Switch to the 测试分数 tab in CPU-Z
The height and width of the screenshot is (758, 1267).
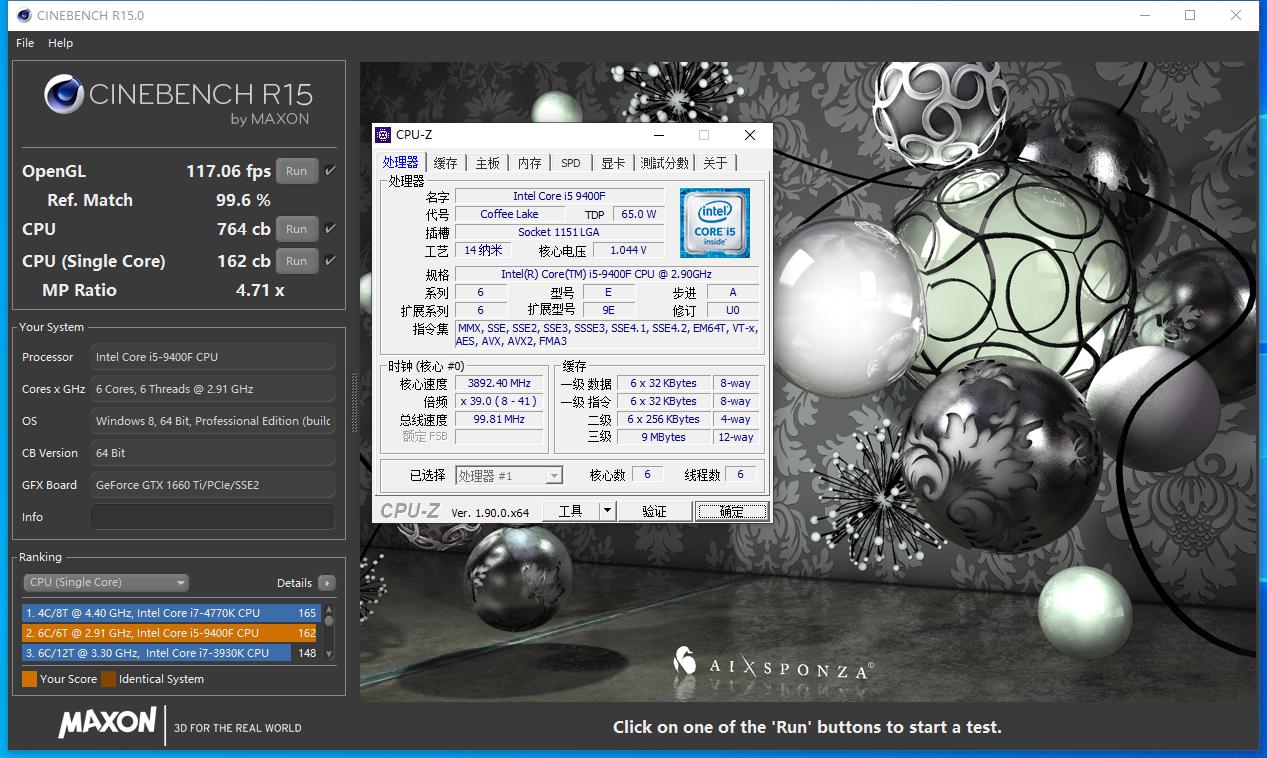click(664, 163)
